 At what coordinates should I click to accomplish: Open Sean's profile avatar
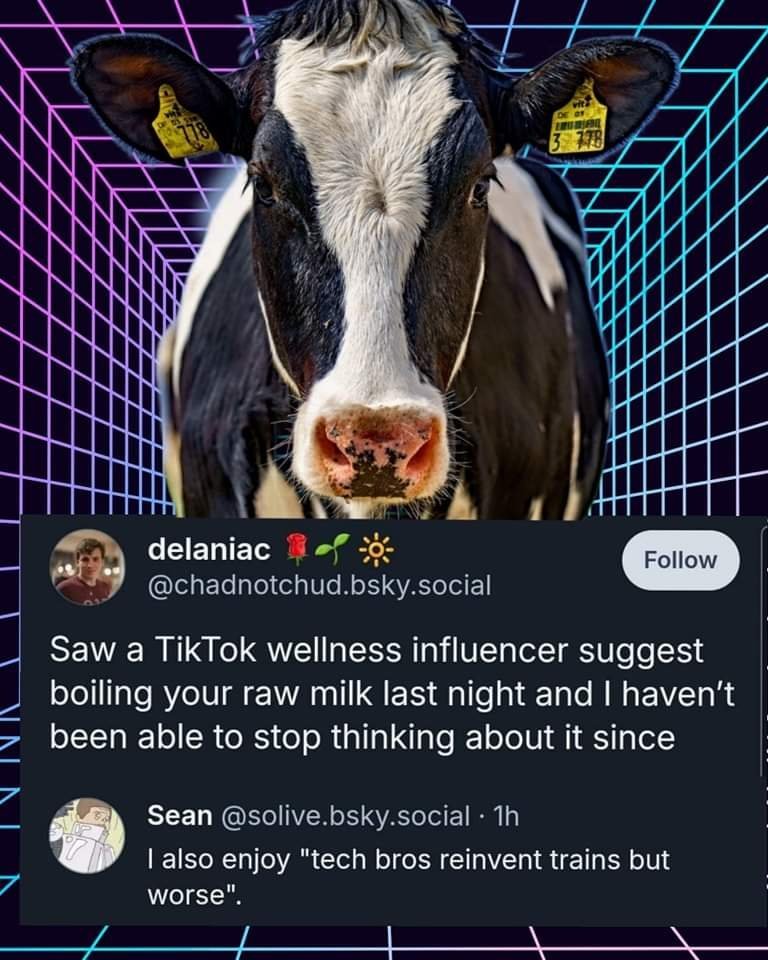pos(88,835)
